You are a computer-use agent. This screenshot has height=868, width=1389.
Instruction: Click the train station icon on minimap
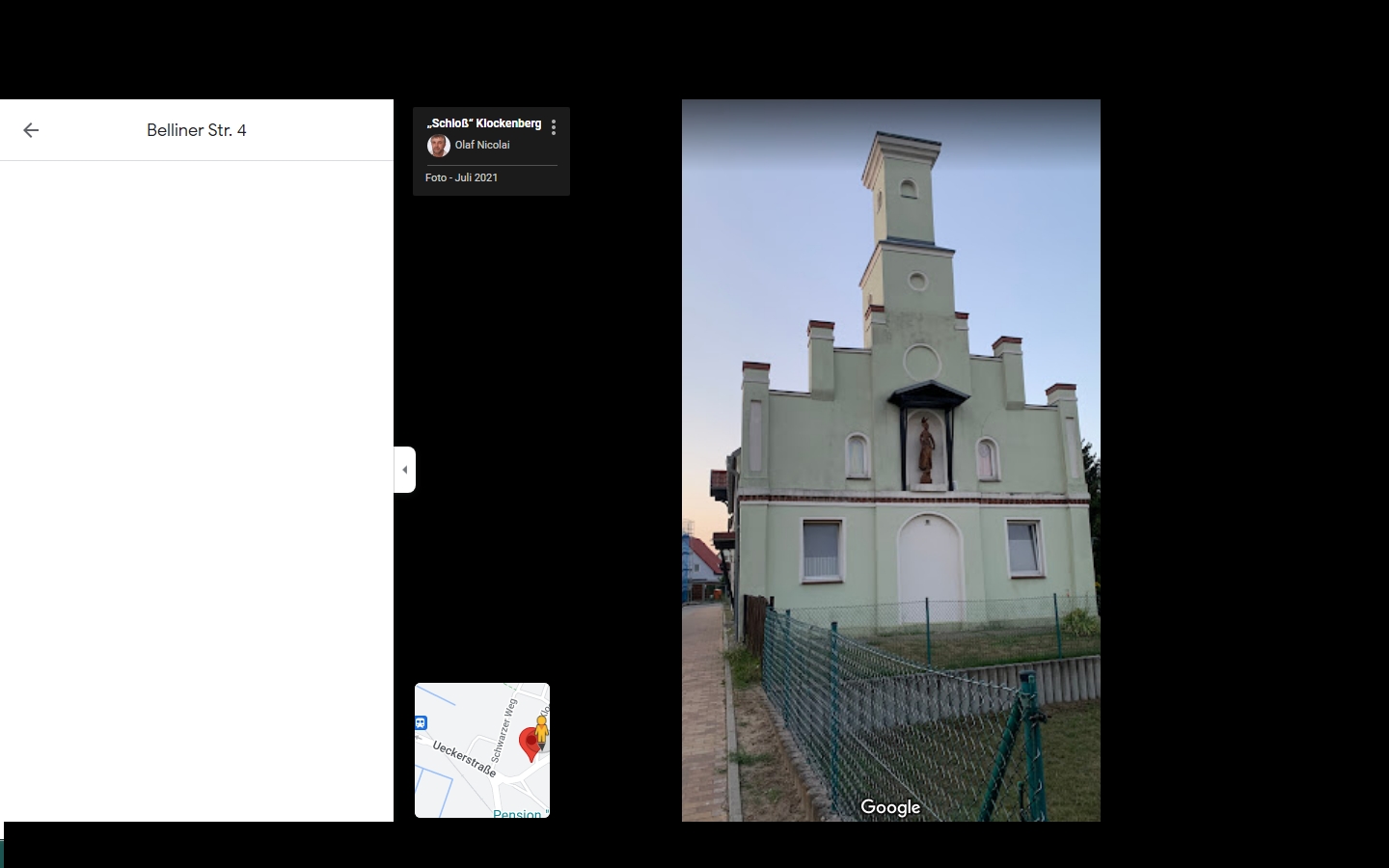421,722
